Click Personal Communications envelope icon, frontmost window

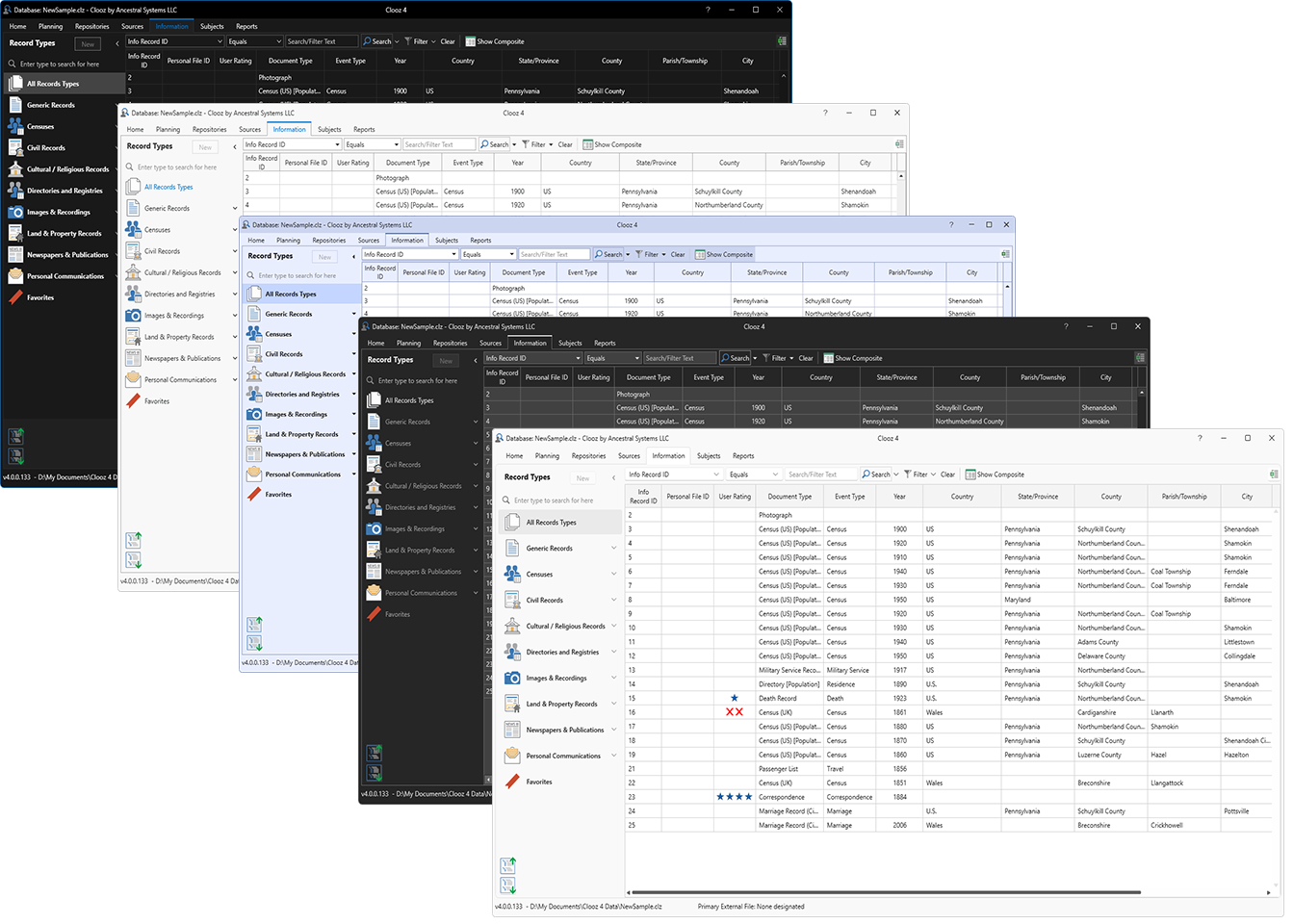tap(512, 756)
